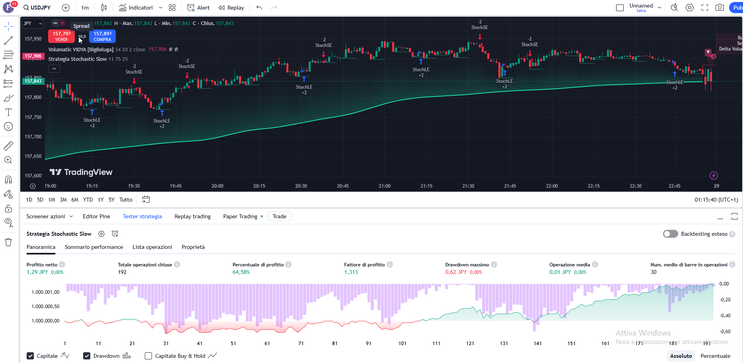Open the go-to-date calendar icon
Image resolution: width=743 pixels, height=363 pixels.
point(146,200)
